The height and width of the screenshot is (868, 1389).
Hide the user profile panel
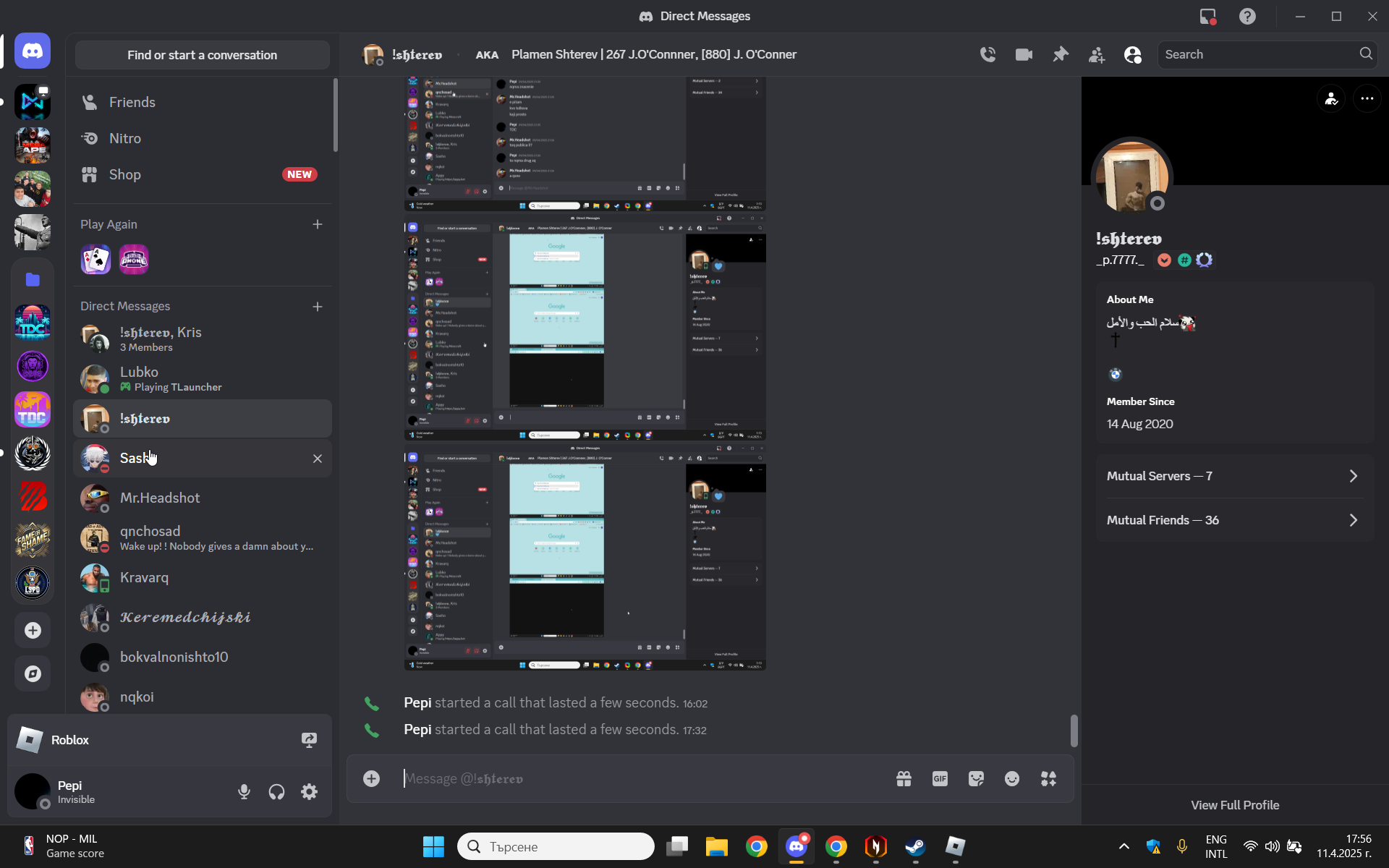pos(1133,54)
